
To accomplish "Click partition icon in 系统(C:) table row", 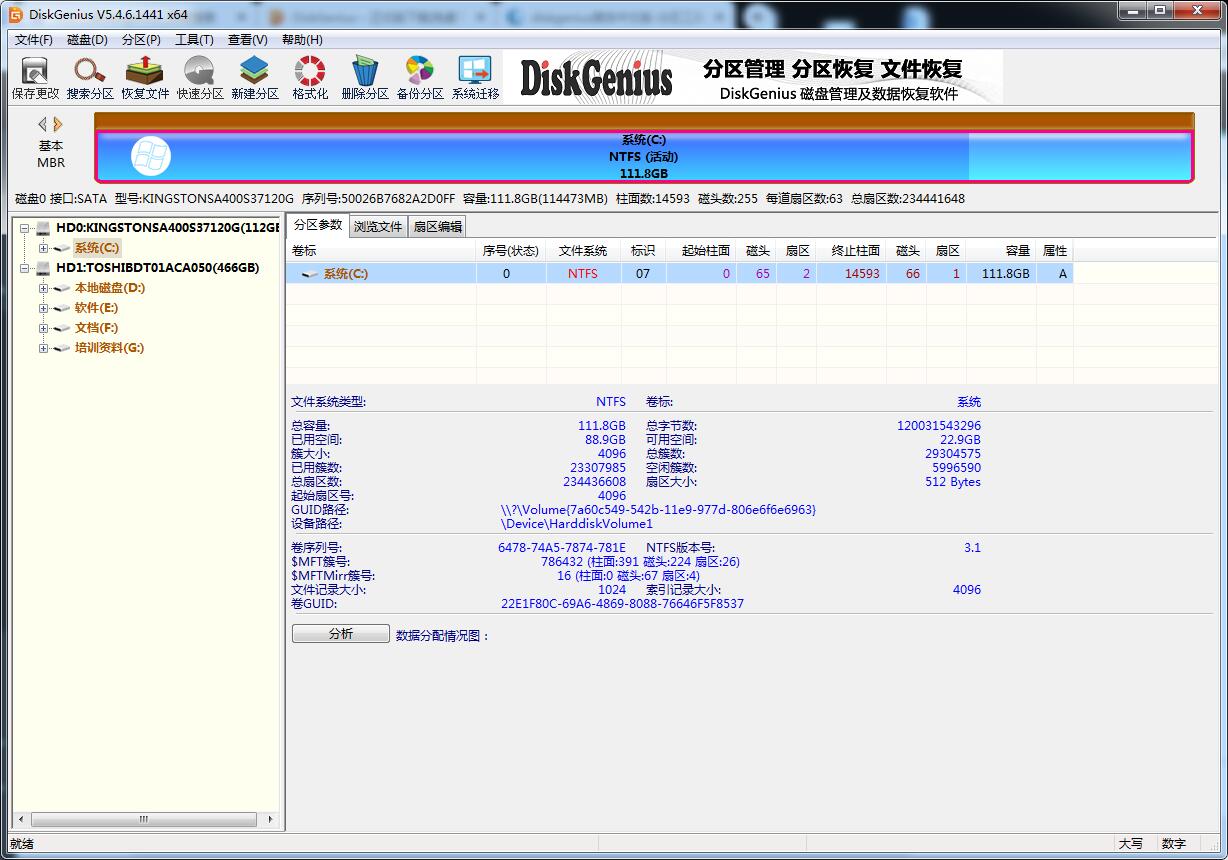I will click(310, 273).
